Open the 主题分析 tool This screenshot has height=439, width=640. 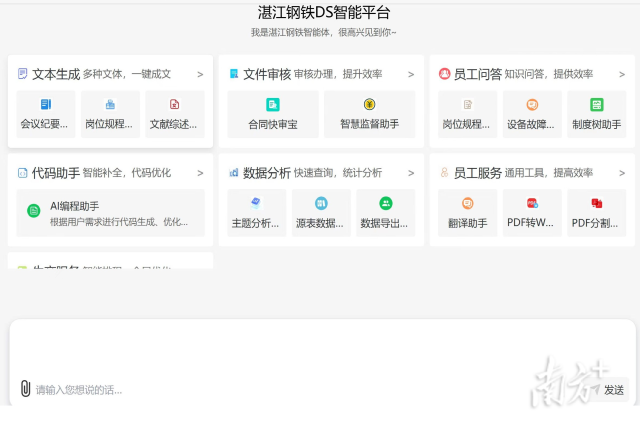[x=257, y=213]
